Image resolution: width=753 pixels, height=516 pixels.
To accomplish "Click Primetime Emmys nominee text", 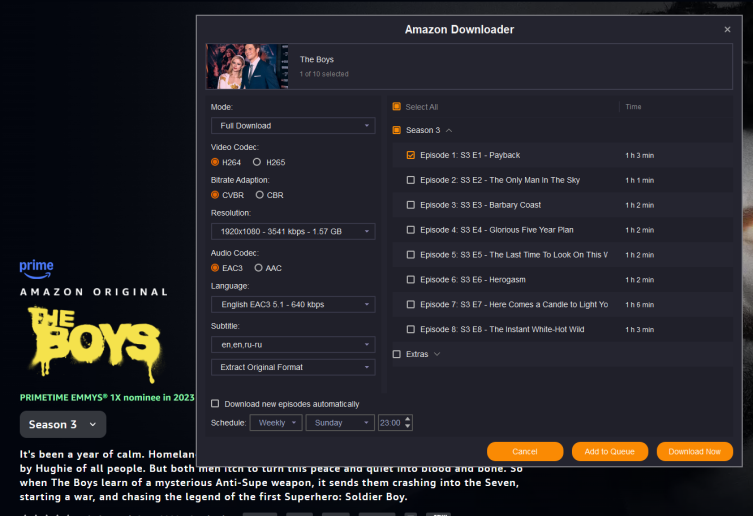I will point(107,397).
